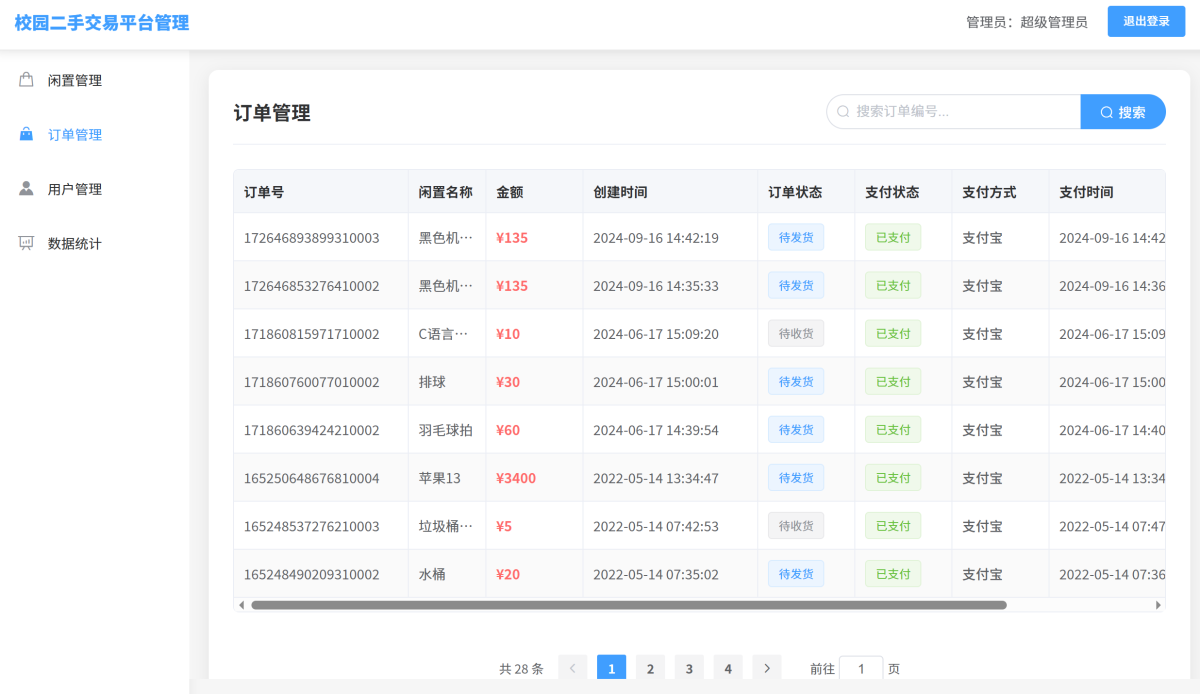
Task: Open the 用户管理 menu item
Action: pos(75,189)
